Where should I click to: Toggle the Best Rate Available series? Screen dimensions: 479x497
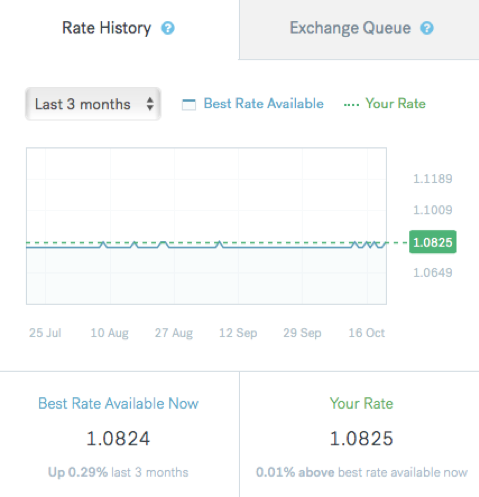263,104
